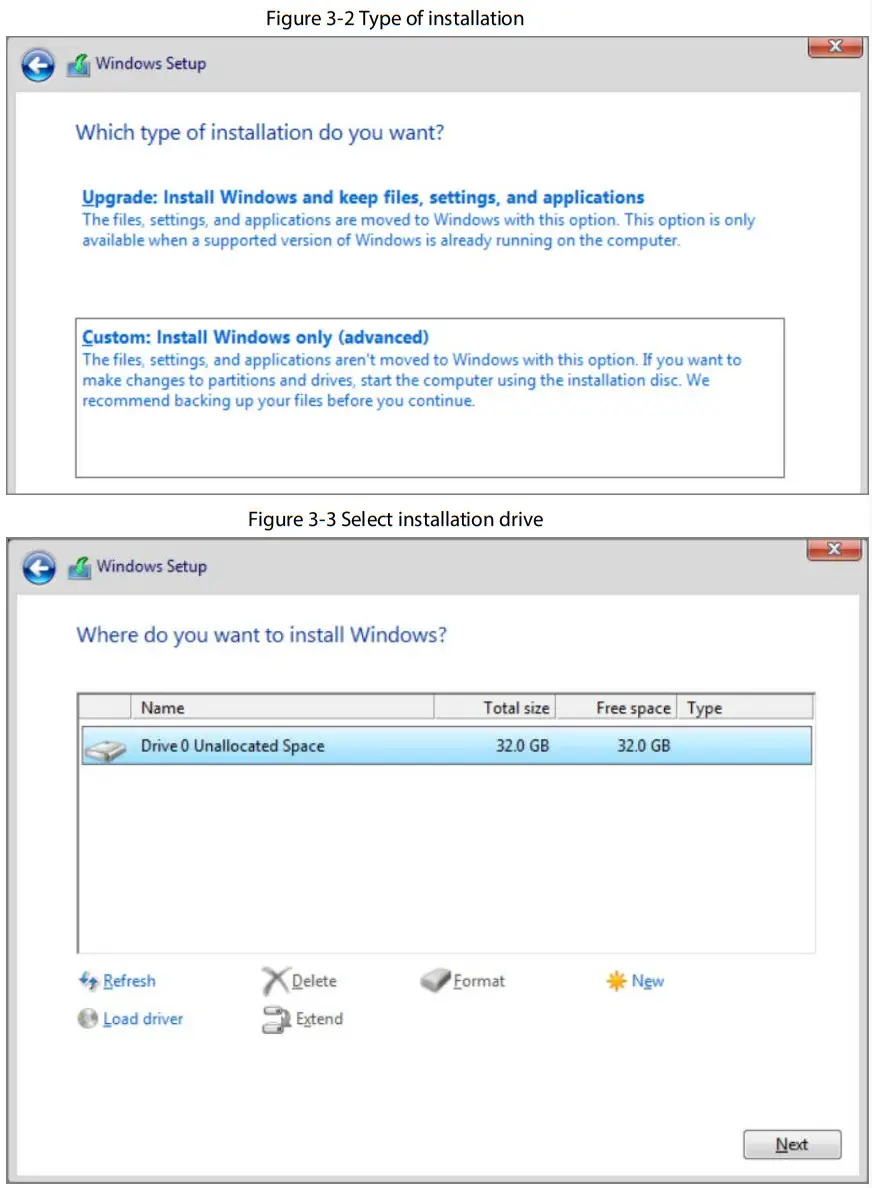Click the Load driver disc icon

pyautogui.click(x=88, y=1018)
